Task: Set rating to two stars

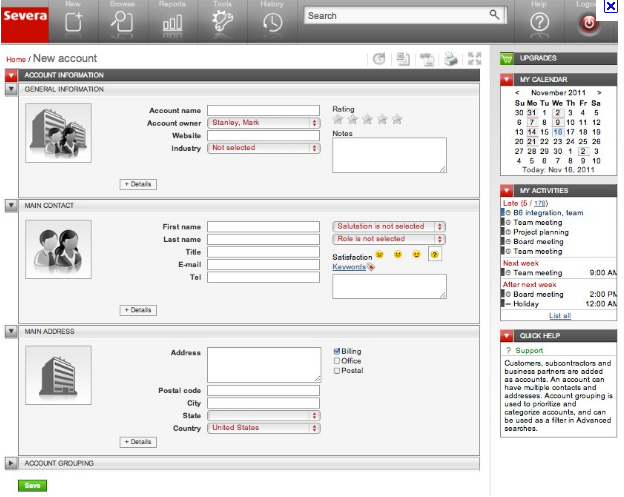Action: click(x=353, y=119)
